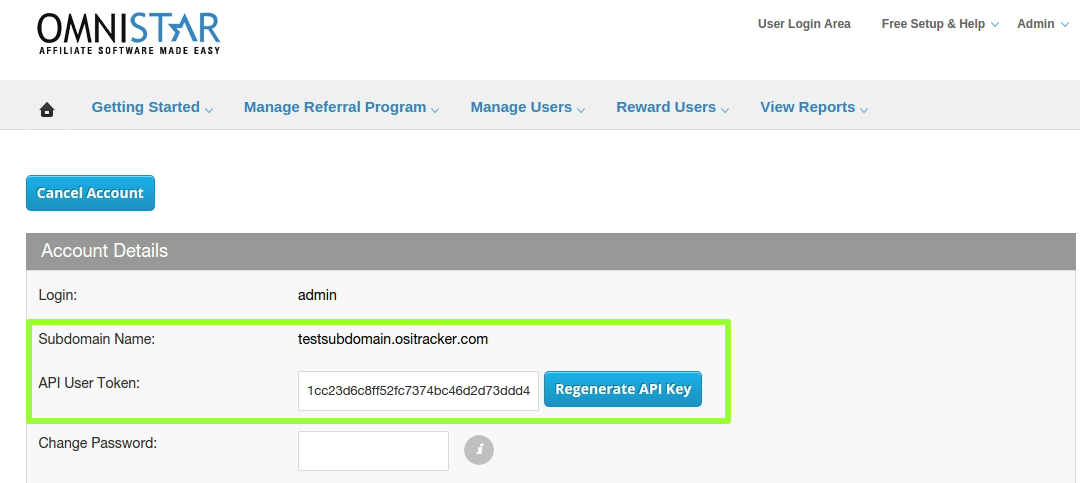Viewport: 1080px width, 483px height.
Task: Open the View Reports menu
Action: tap(807, 107)
